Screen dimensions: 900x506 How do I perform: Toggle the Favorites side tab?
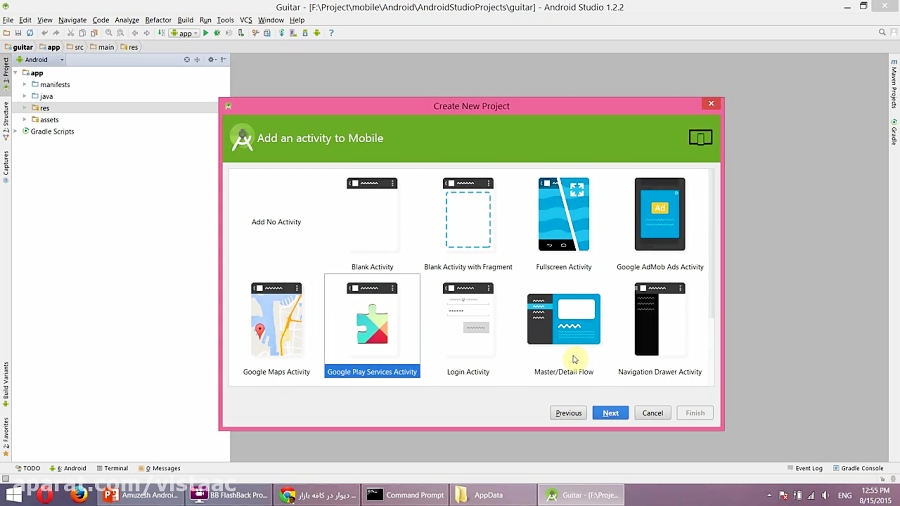[6, 437]
